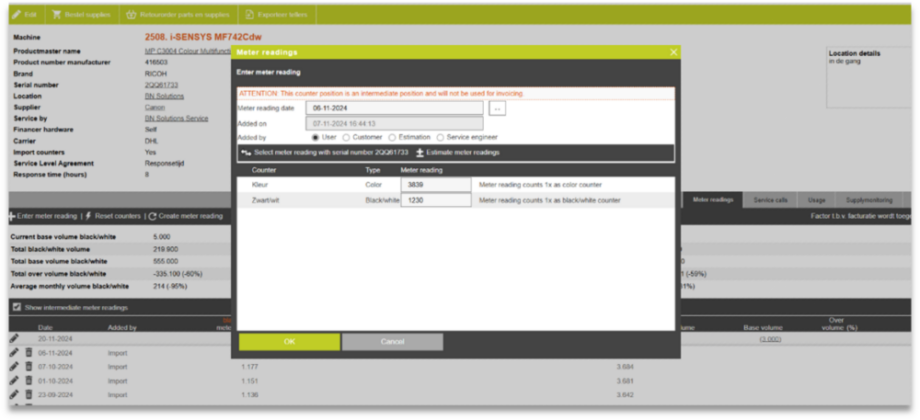This screenshot has width=920, height=420.
Task: Click the 1.136 meter reading value
Action: [x=249, y=395]
